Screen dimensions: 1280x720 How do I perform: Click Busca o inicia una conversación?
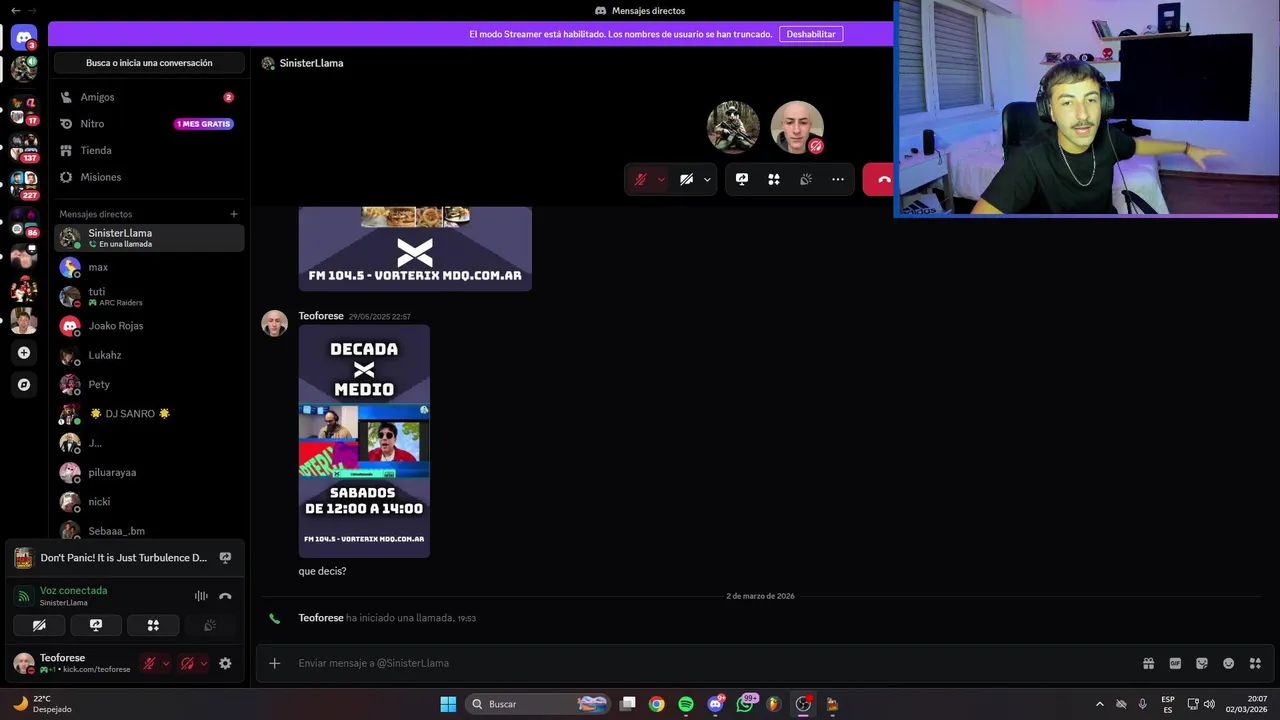point(149,63)
